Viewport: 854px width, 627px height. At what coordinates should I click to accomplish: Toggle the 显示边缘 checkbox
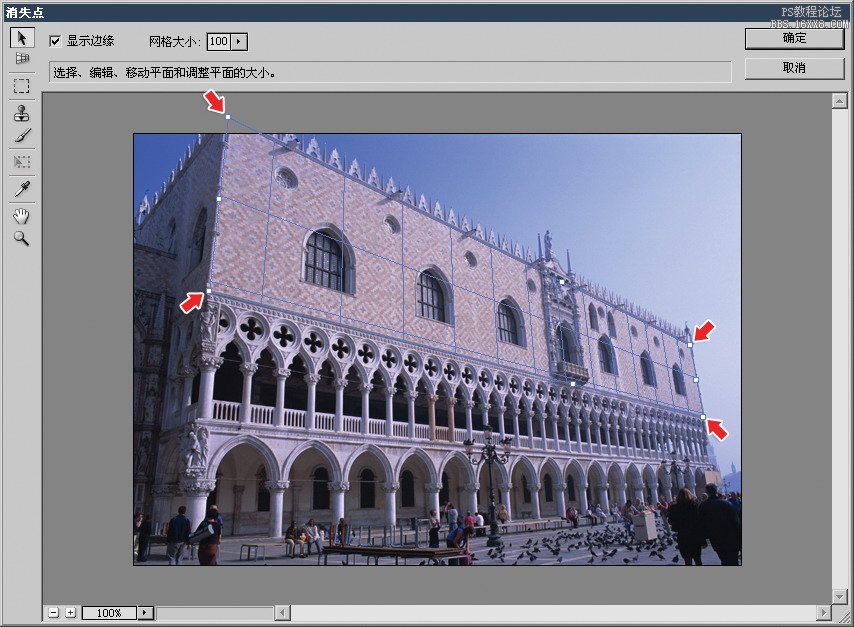[55, 41]
